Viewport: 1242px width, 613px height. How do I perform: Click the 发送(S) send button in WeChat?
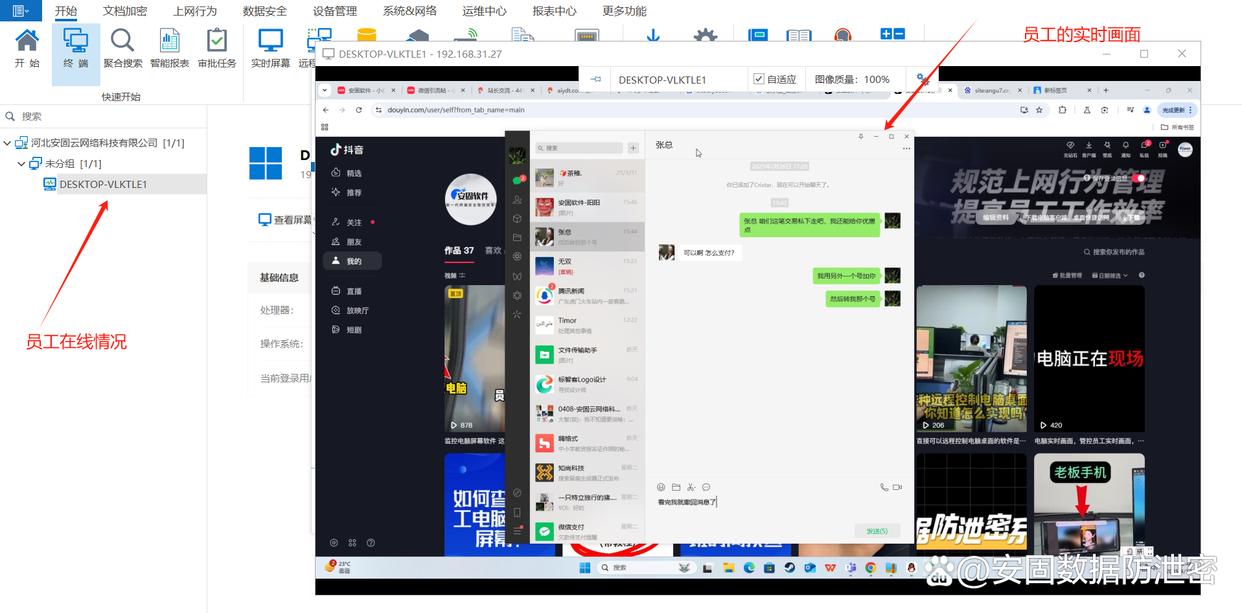pyautogui.click(x=877, y=531)
